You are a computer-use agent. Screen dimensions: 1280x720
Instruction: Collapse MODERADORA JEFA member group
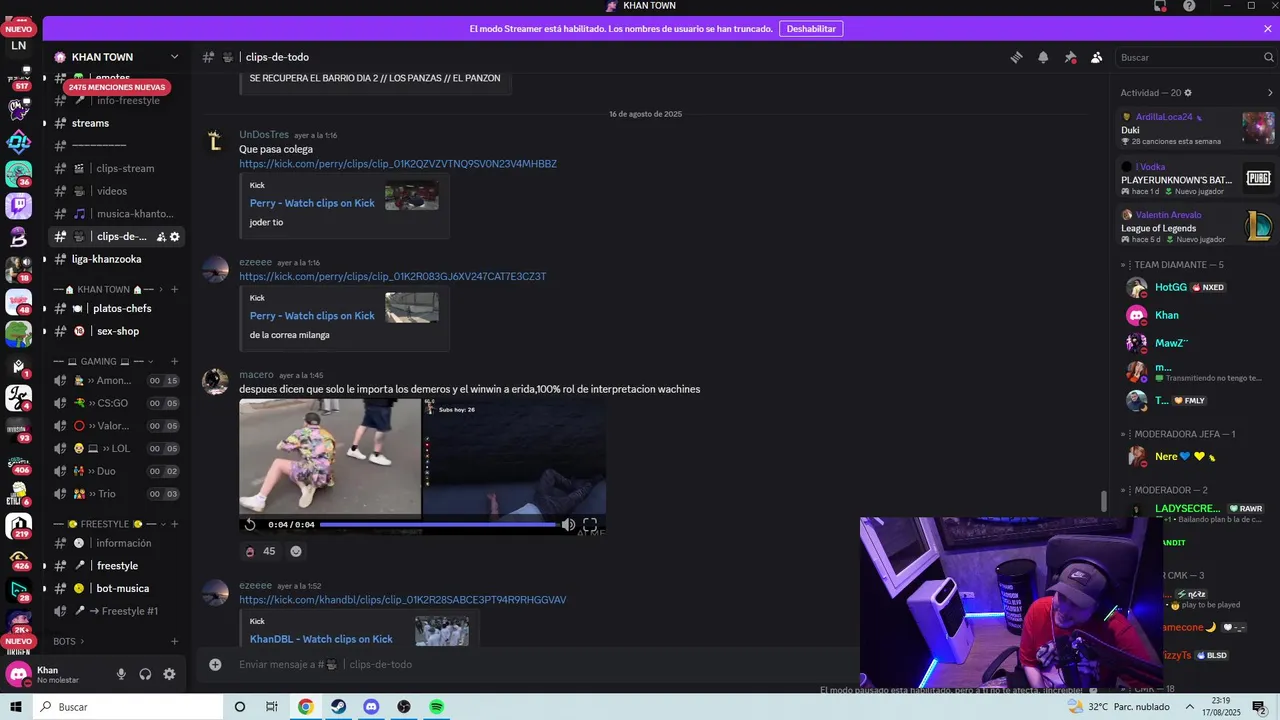click(x=1178, y=434)
